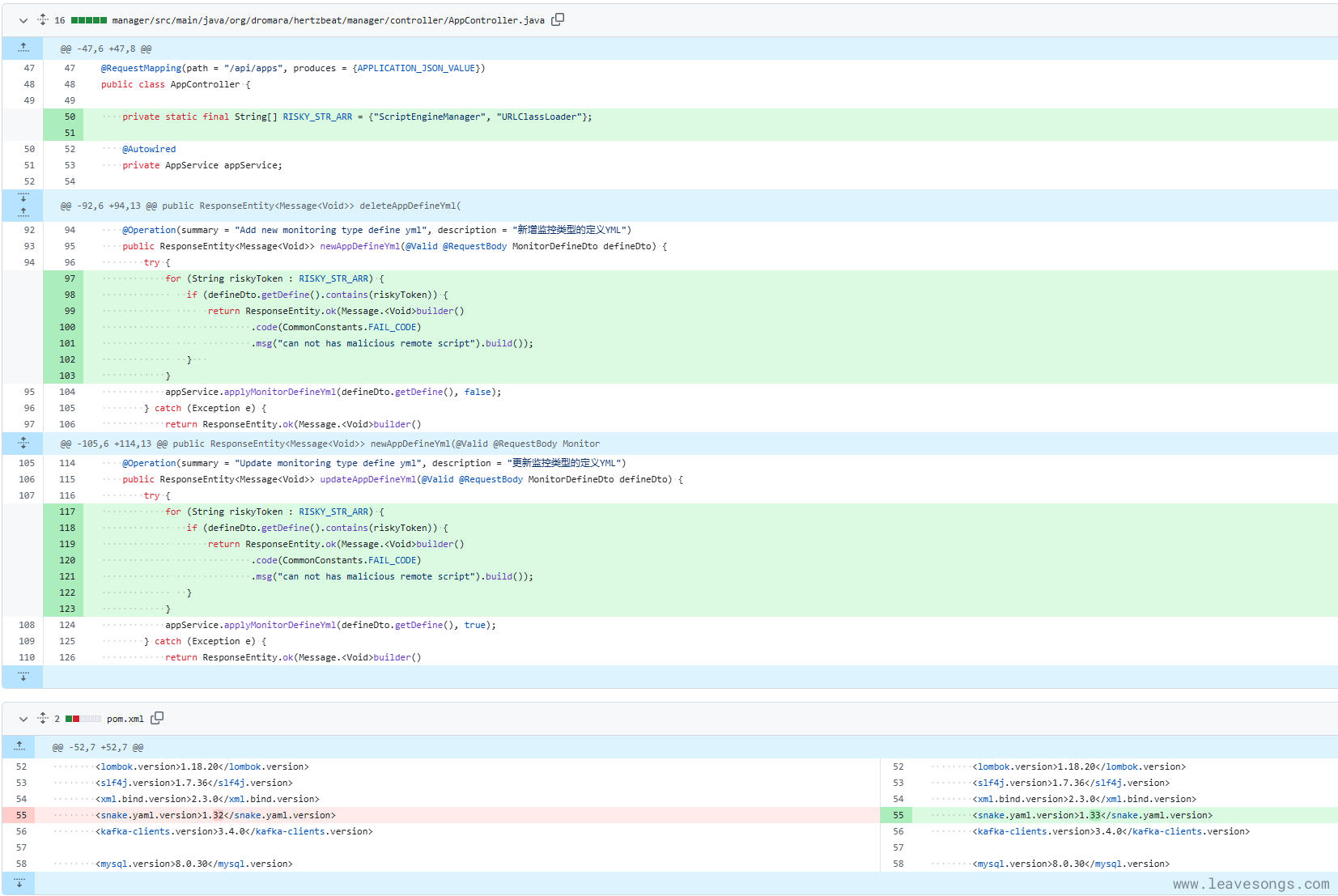Viewport: 1338px width, 896px height.
Task: Expand down arrow above deleteAppDefineYml hunk header
Action: click(23, 197)
